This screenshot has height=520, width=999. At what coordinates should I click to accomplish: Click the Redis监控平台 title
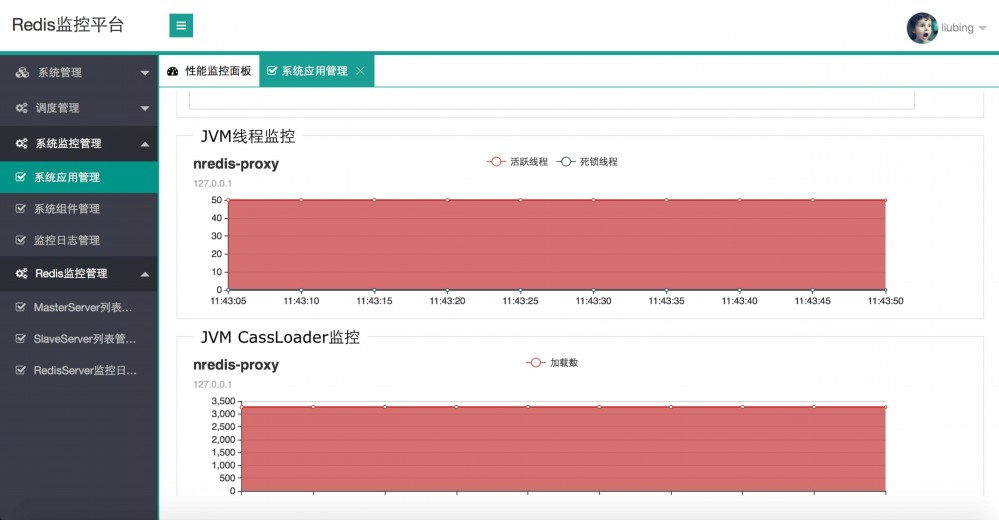68,25
